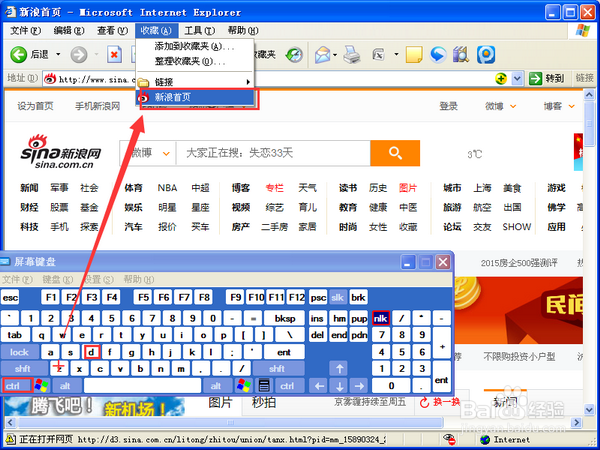Screen dimensions: 600x450
Task: Toggle the left shft key
Action: 23,368
